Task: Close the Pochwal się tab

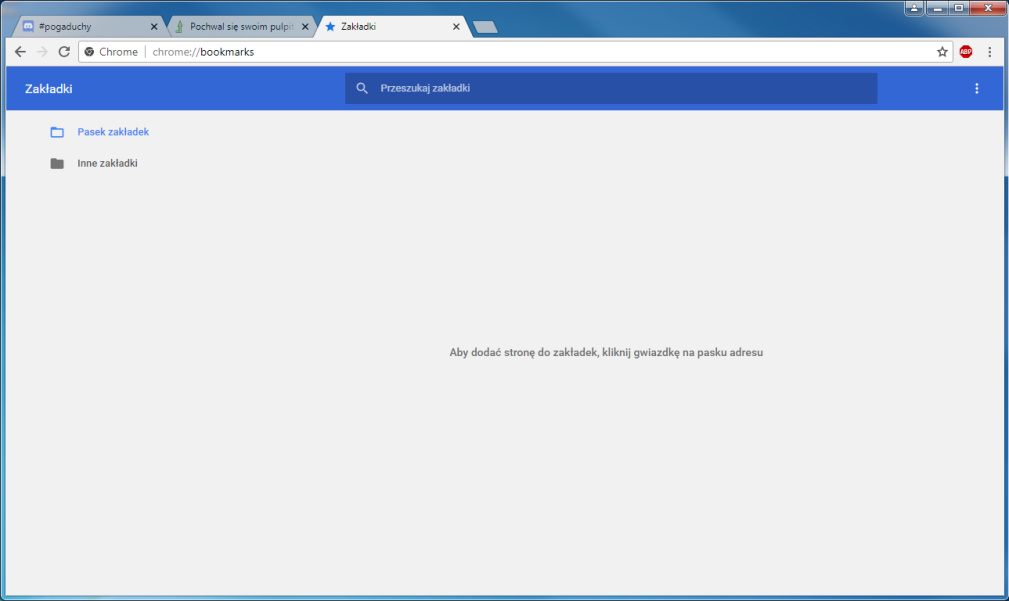Action: pos(306,27)
